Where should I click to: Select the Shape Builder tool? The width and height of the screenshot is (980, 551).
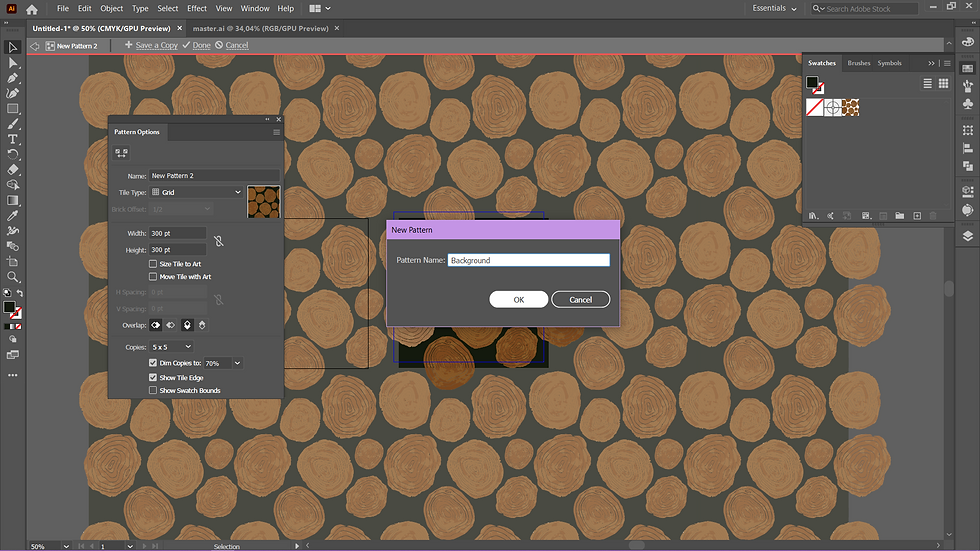tap(12, 185)
